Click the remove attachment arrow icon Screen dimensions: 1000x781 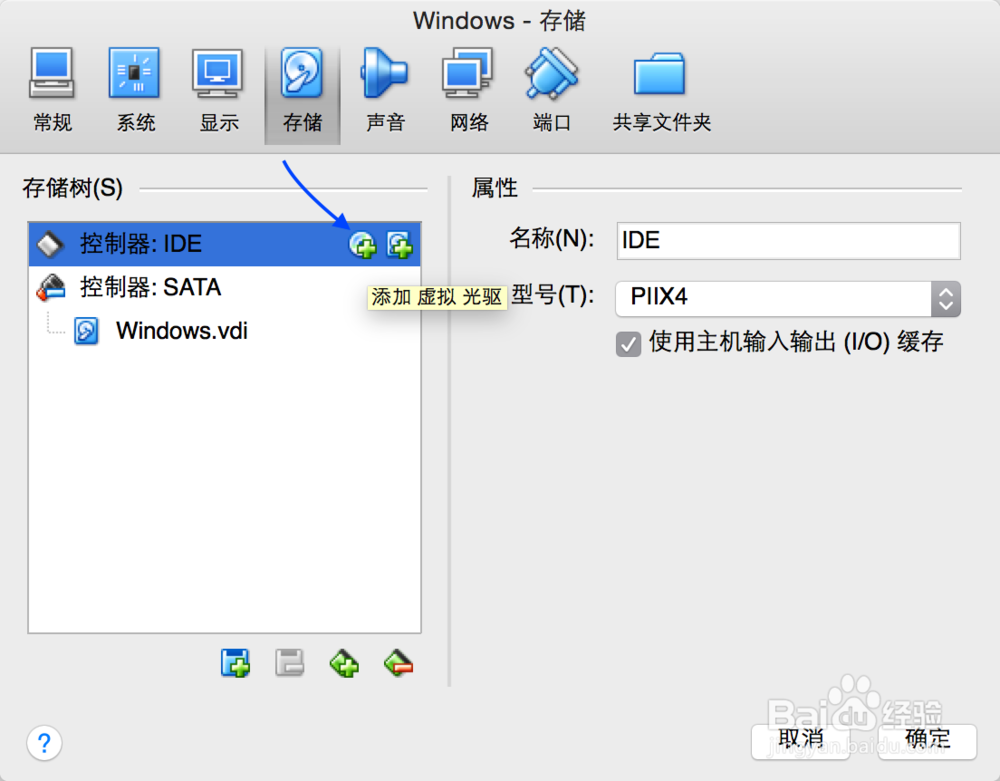[x=398, y=663]
